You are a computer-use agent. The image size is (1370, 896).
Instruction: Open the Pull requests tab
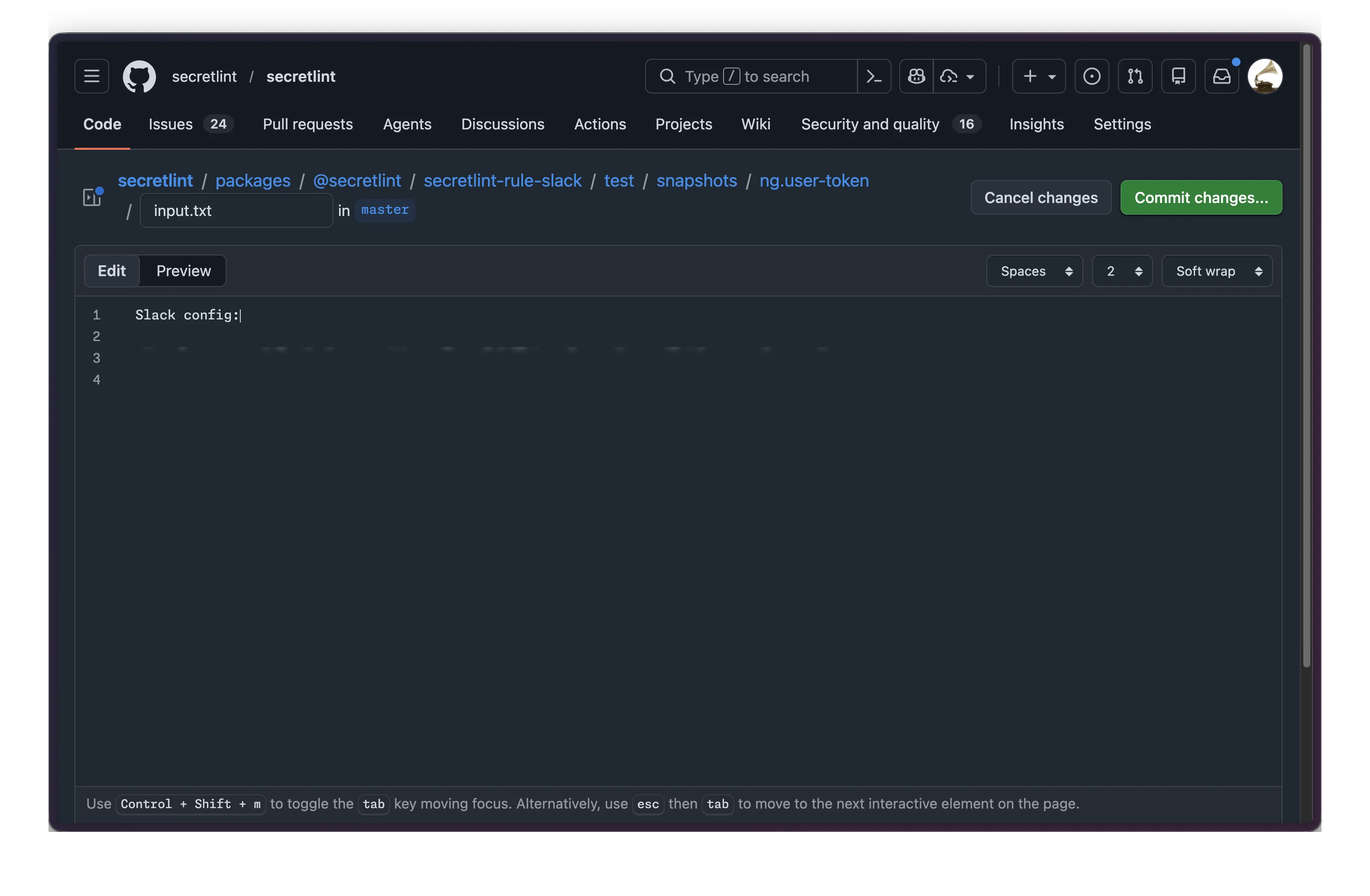click(307, 124)
